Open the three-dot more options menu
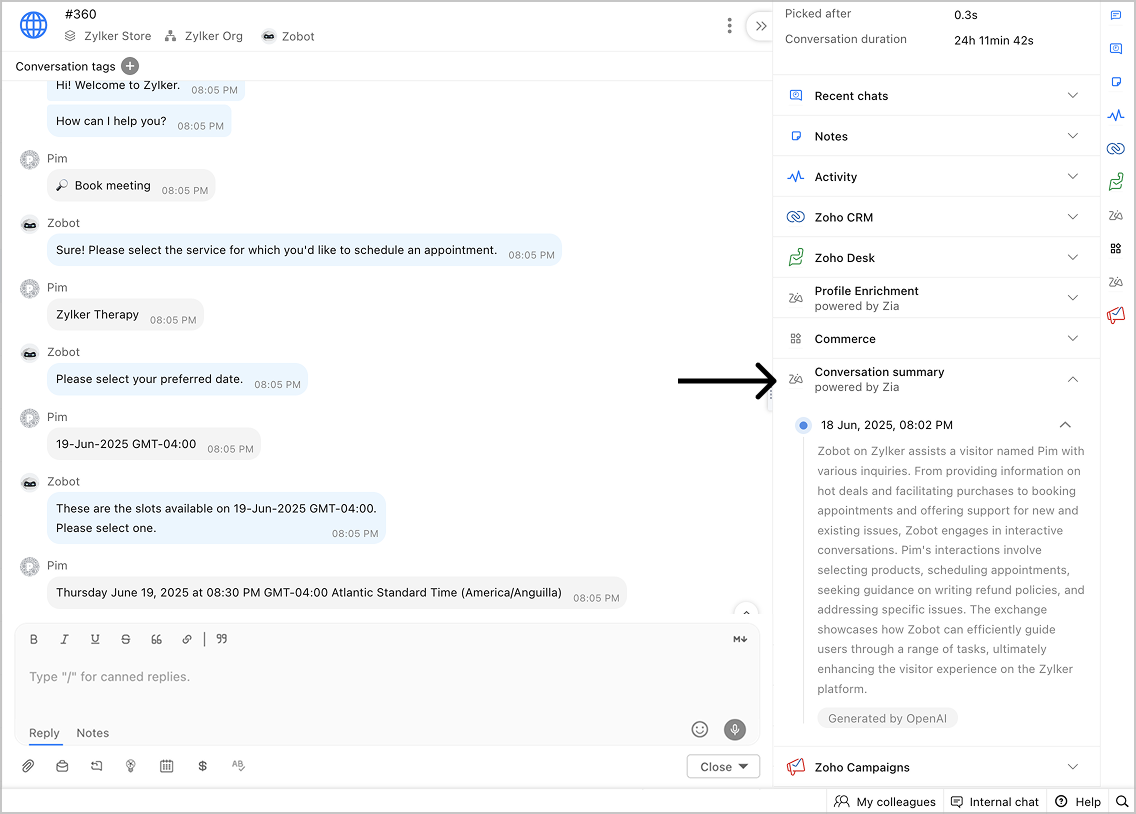 click(x=729, y=26)
